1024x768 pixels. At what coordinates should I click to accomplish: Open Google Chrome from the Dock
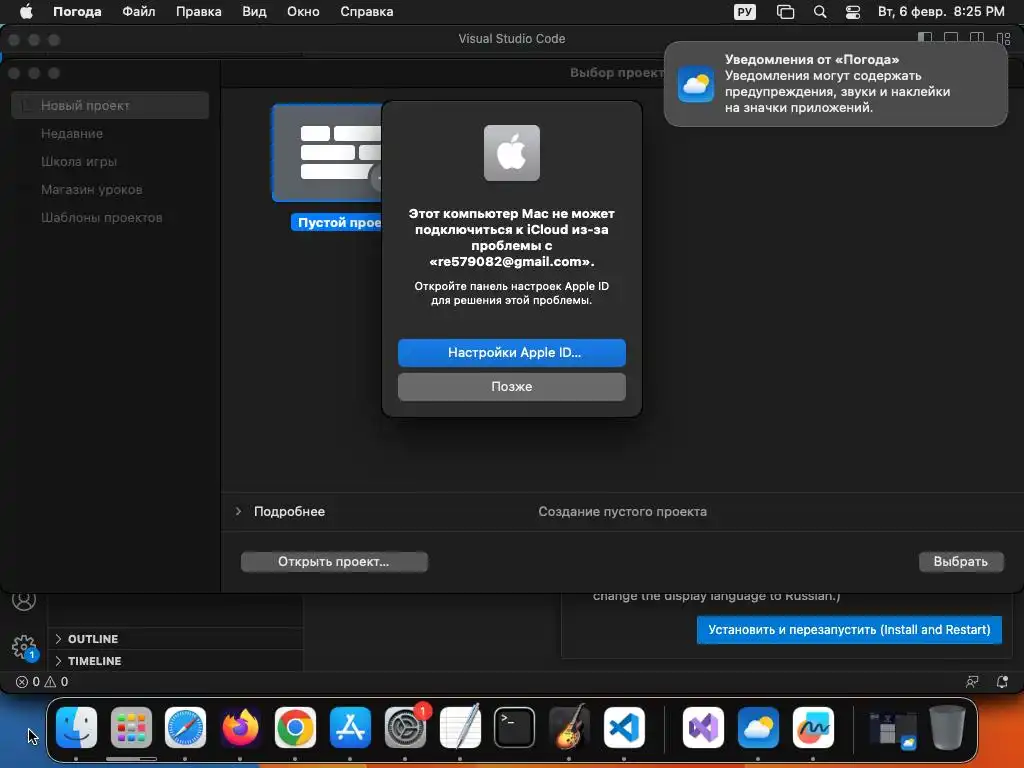(295, 727)
